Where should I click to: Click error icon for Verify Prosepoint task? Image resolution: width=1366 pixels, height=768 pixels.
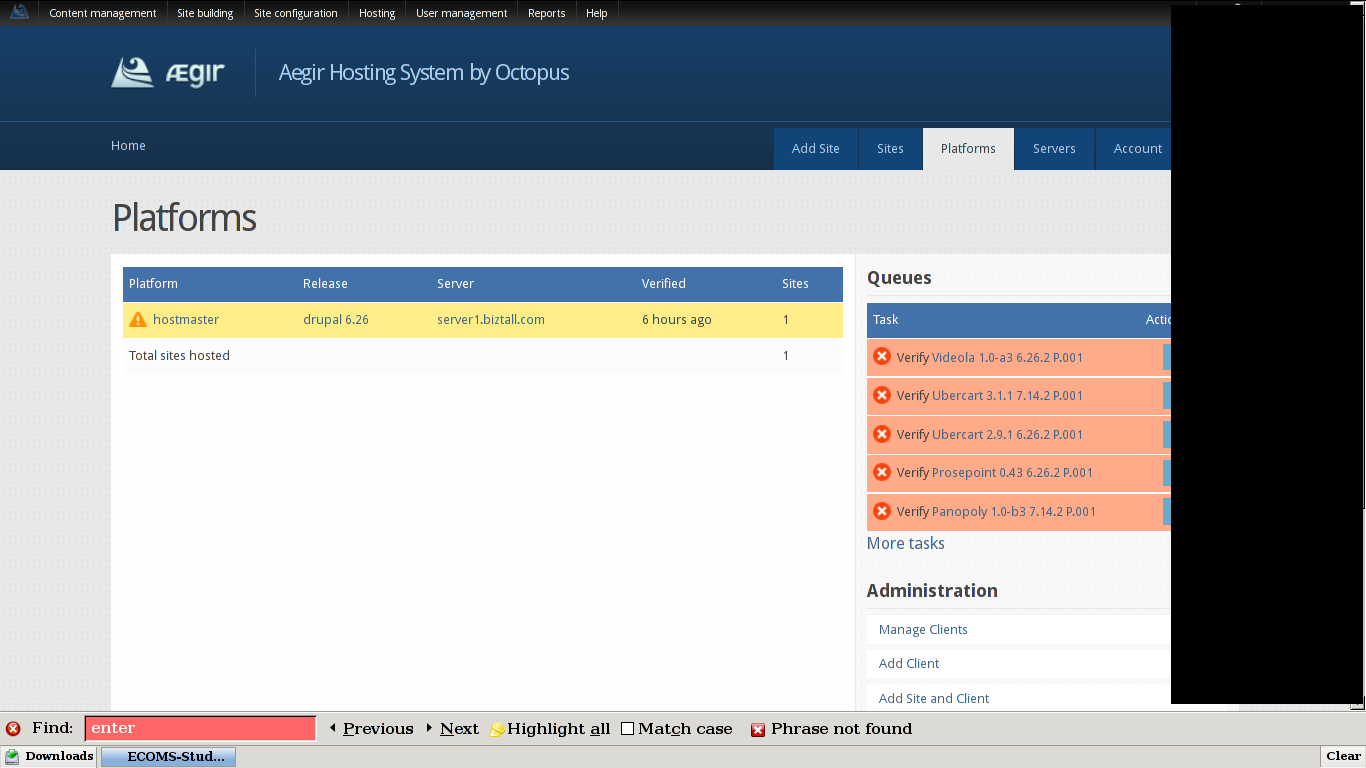[882, 472]
